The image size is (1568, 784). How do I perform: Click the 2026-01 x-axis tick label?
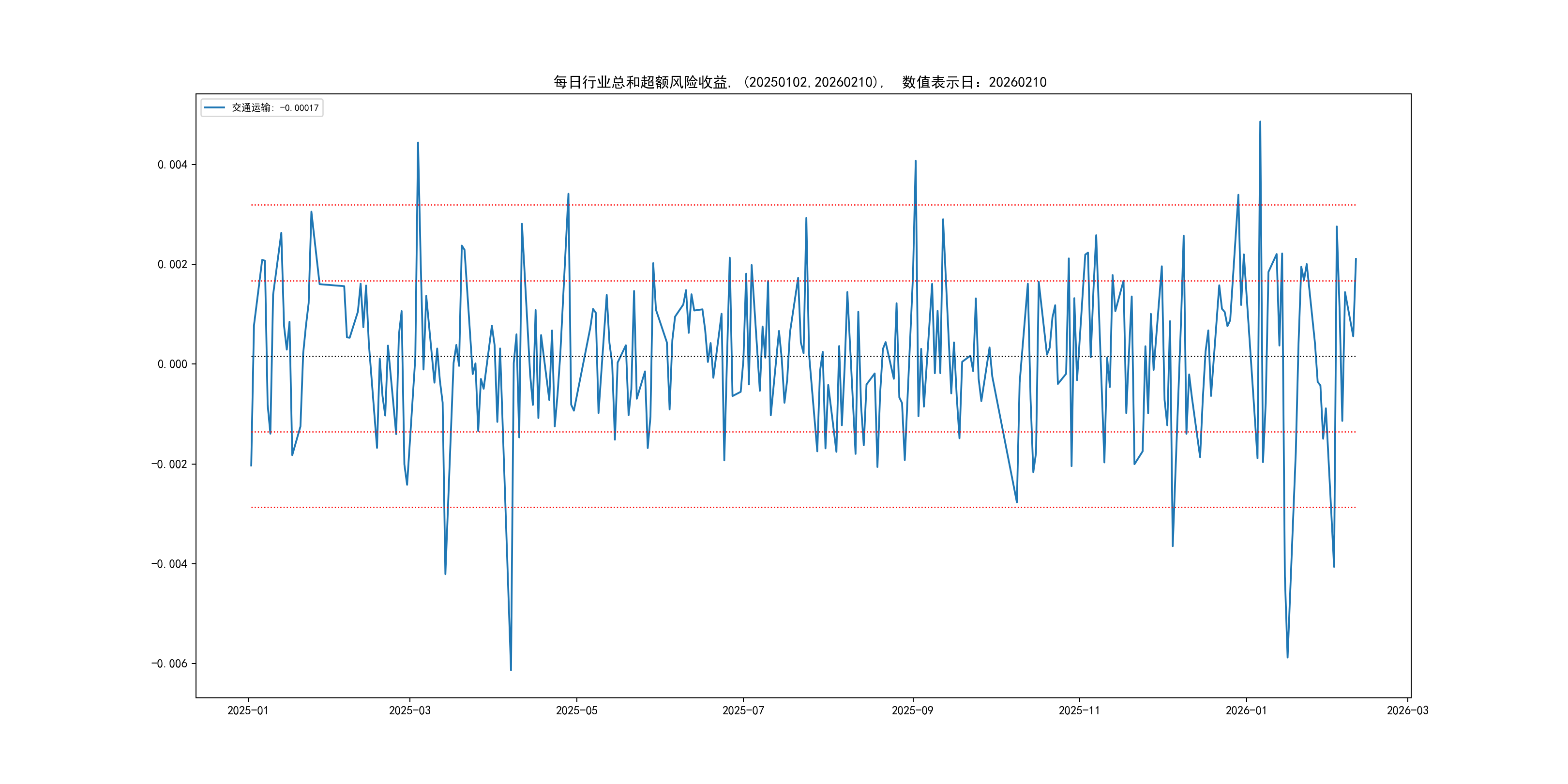point(1245,710)
